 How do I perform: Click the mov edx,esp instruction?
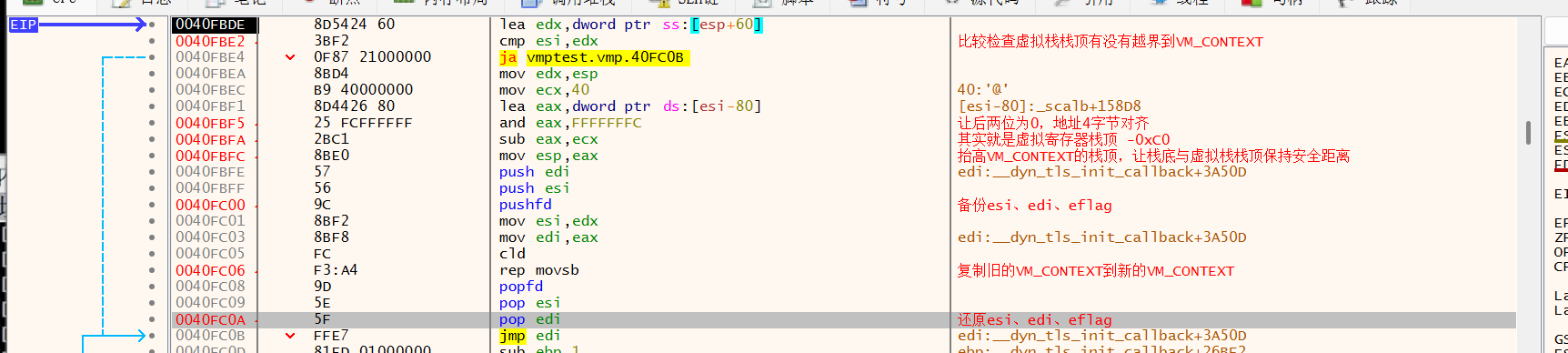coord(548,74)
